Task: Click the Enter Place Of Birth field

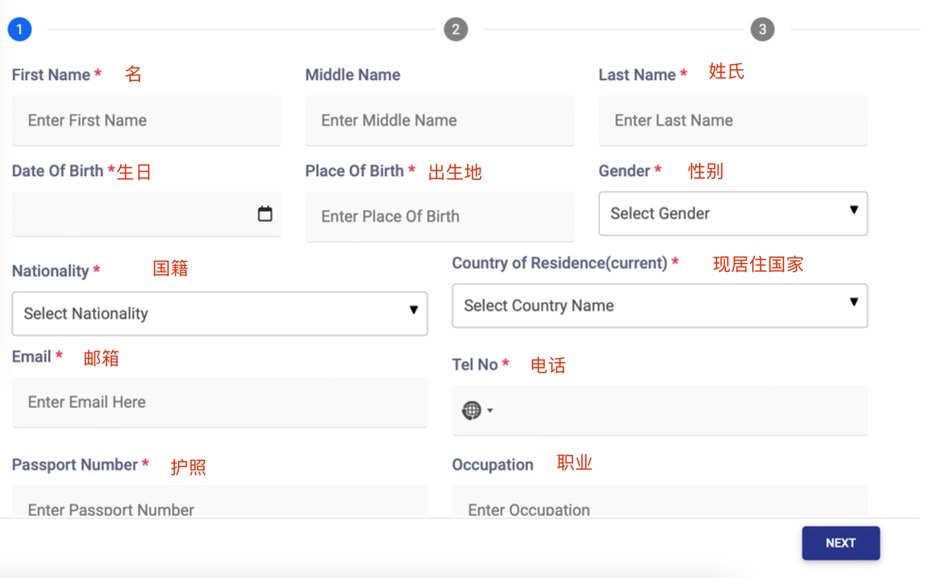Action: [x=439, y=217]
